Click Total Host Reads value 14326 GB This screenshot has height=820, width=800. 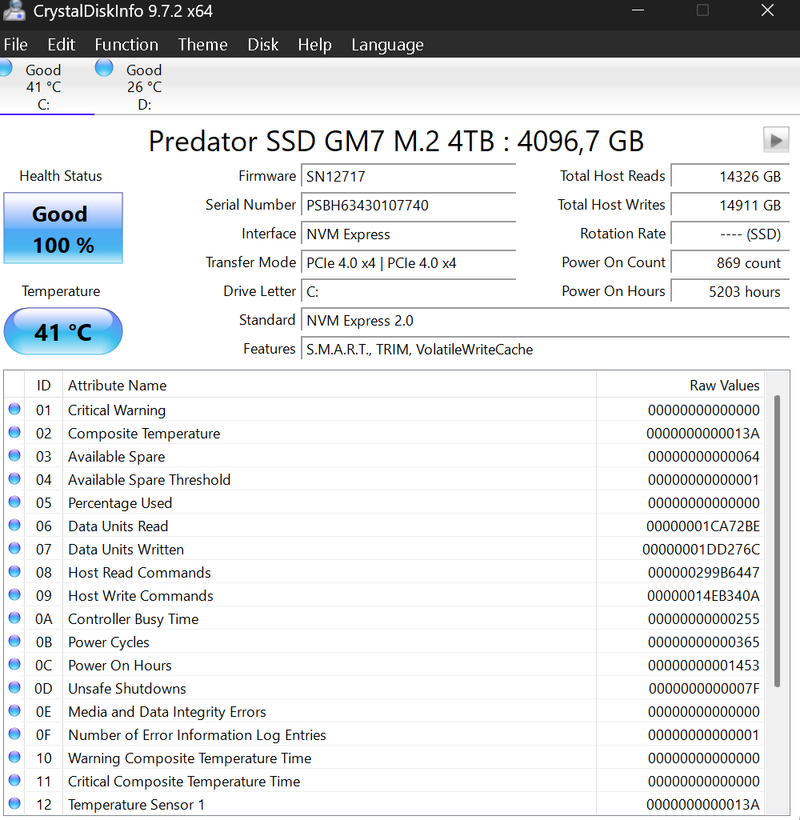pos(730,176)
